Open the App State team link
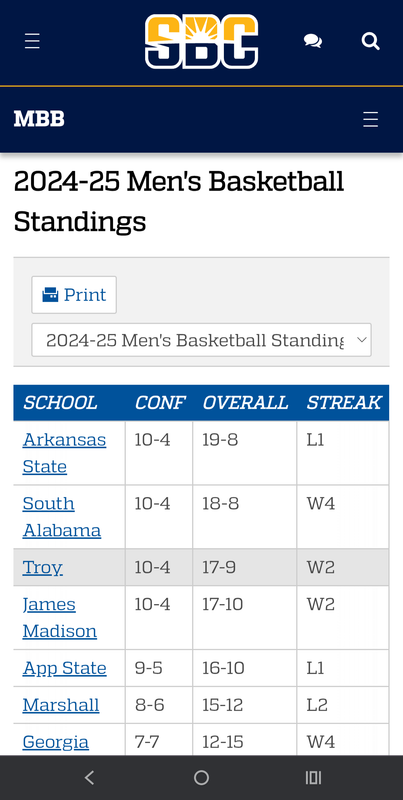This screenshot has height=800, width=403. (64, 668)
